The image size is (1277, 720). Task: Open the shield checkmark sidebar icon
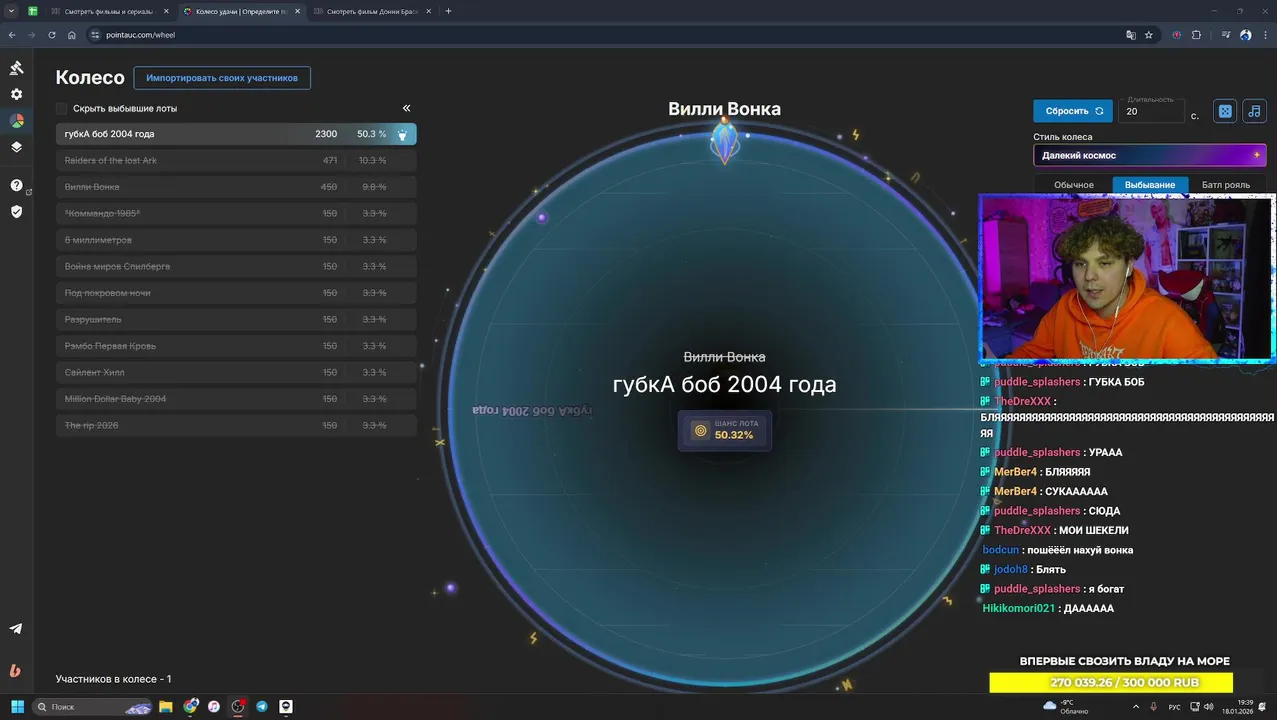coord(16,211)
